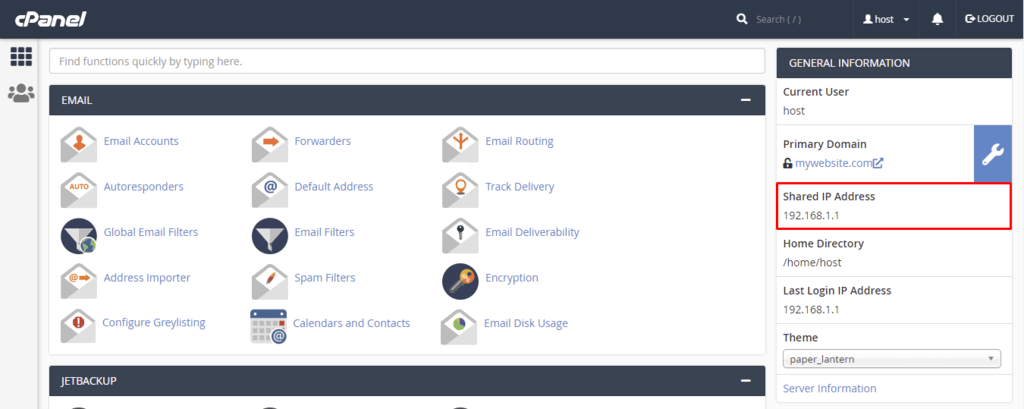Viewport: 1024px width, 409px height.
Task: Visit the mywebsite.com primary domain link
Action: coord(832,163)
